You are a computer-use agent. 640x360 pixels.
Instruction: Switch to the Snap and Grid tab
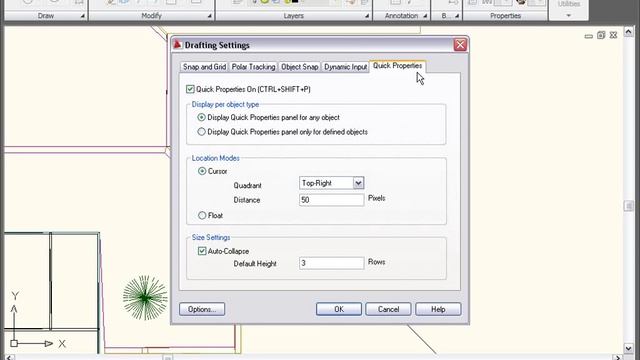(x=204, y=67)
